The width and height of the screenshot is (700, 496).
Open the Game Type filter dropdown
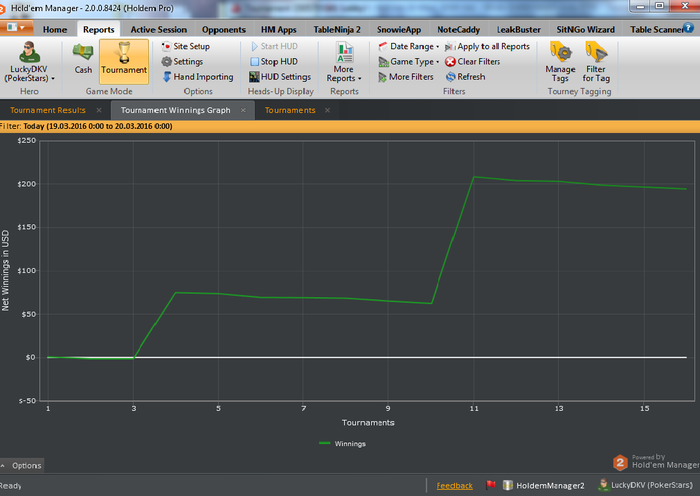[x=408, y=62]
